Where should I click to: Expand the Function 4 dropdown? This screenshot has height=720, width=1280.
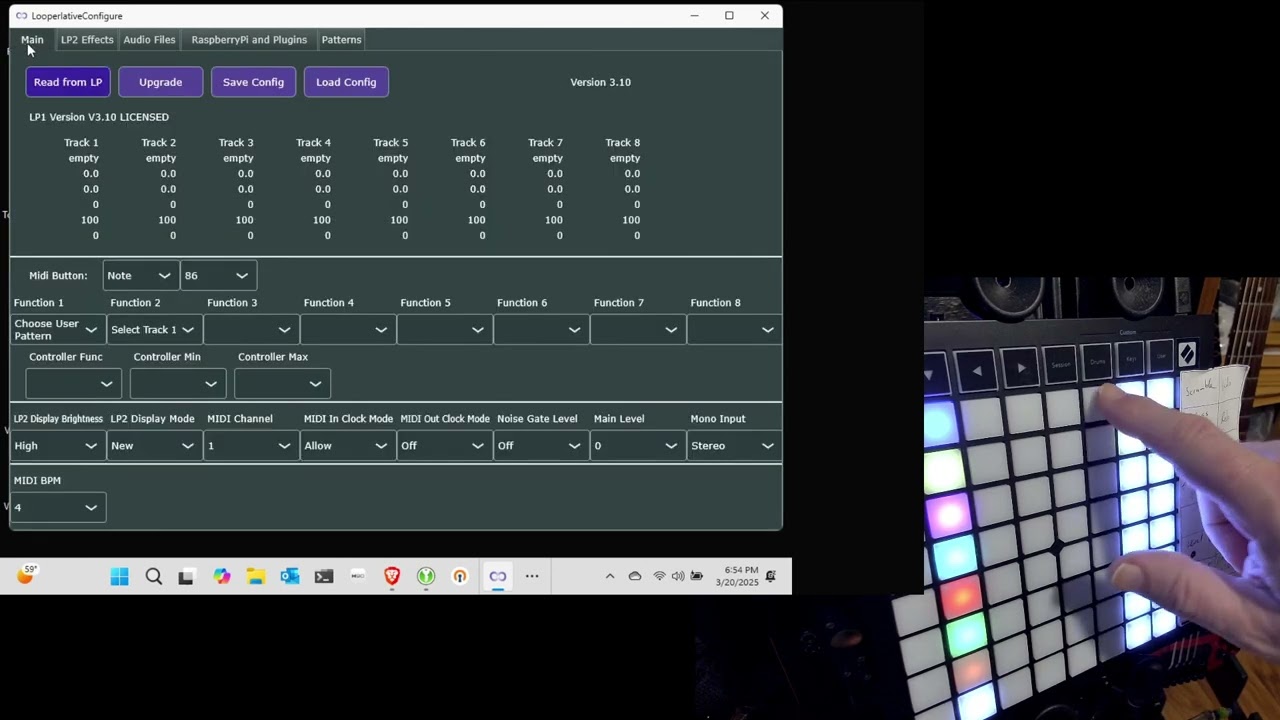pyautogui.click(x=347, y=330)
